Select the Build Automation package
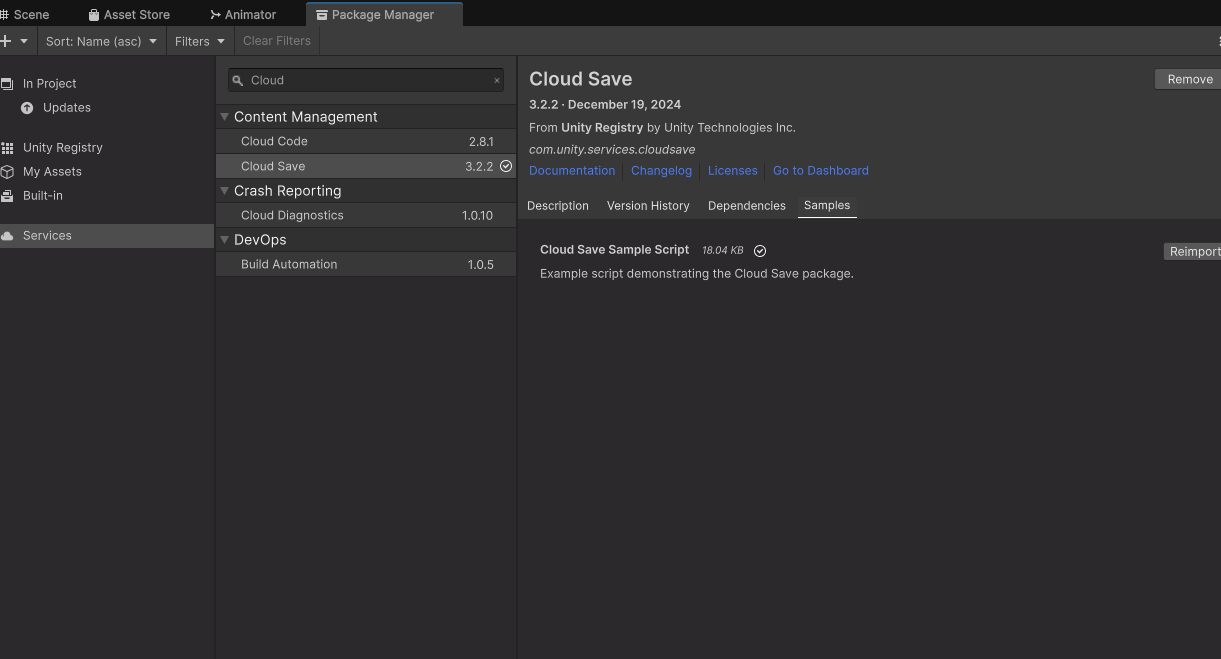This screenshot has height=659, width=1221. (289, 265)
